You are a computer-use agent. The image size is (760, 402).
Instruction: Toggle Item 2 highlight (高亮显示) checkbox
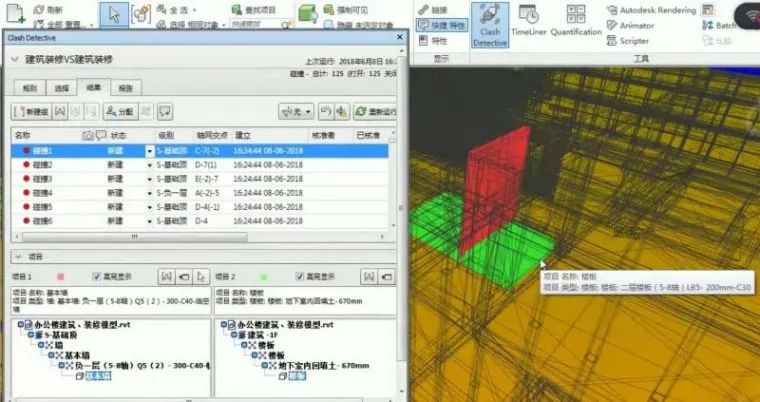(300, 277)
